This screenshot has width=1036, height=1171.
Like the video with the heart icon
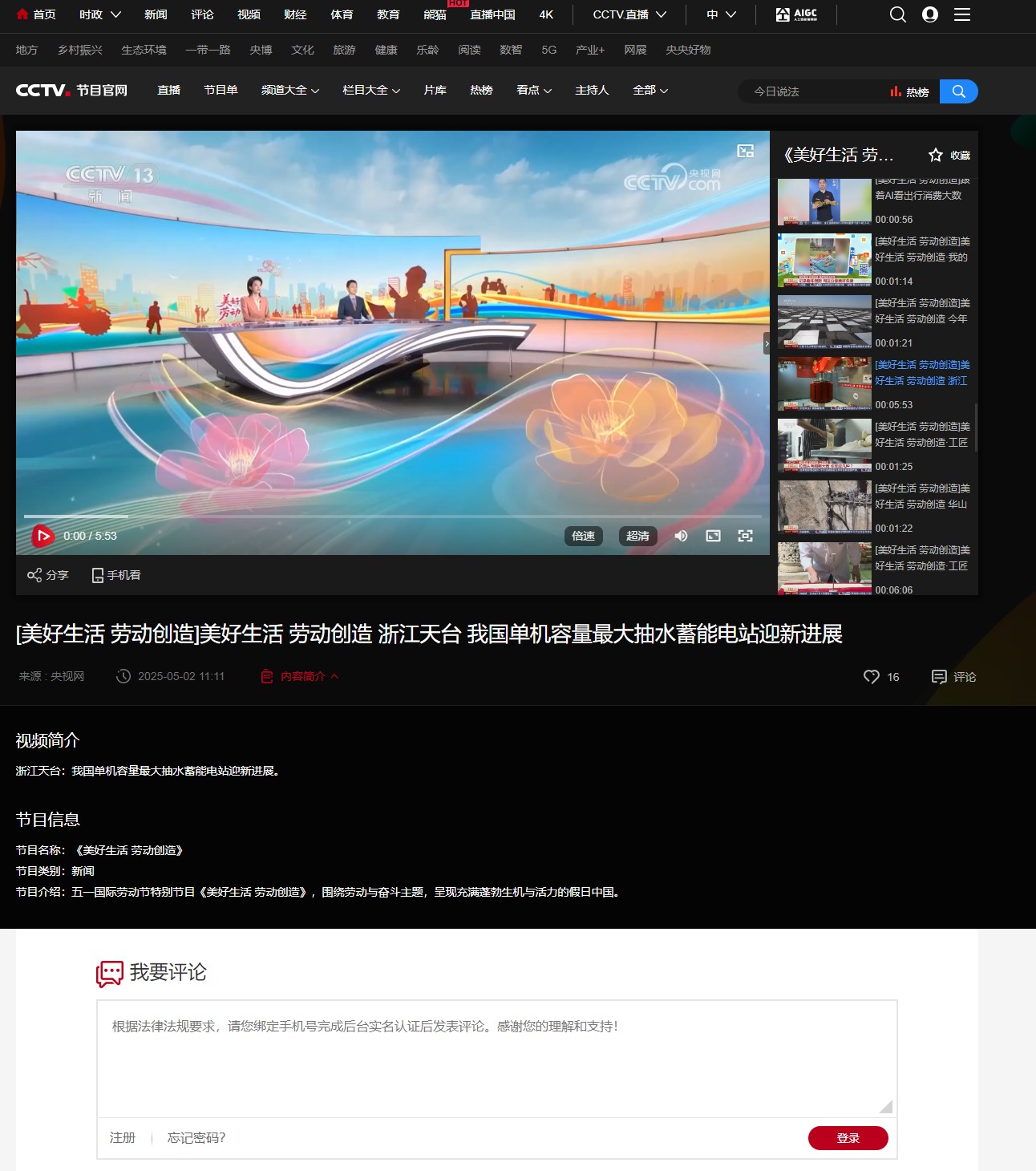tap(871, 677)
